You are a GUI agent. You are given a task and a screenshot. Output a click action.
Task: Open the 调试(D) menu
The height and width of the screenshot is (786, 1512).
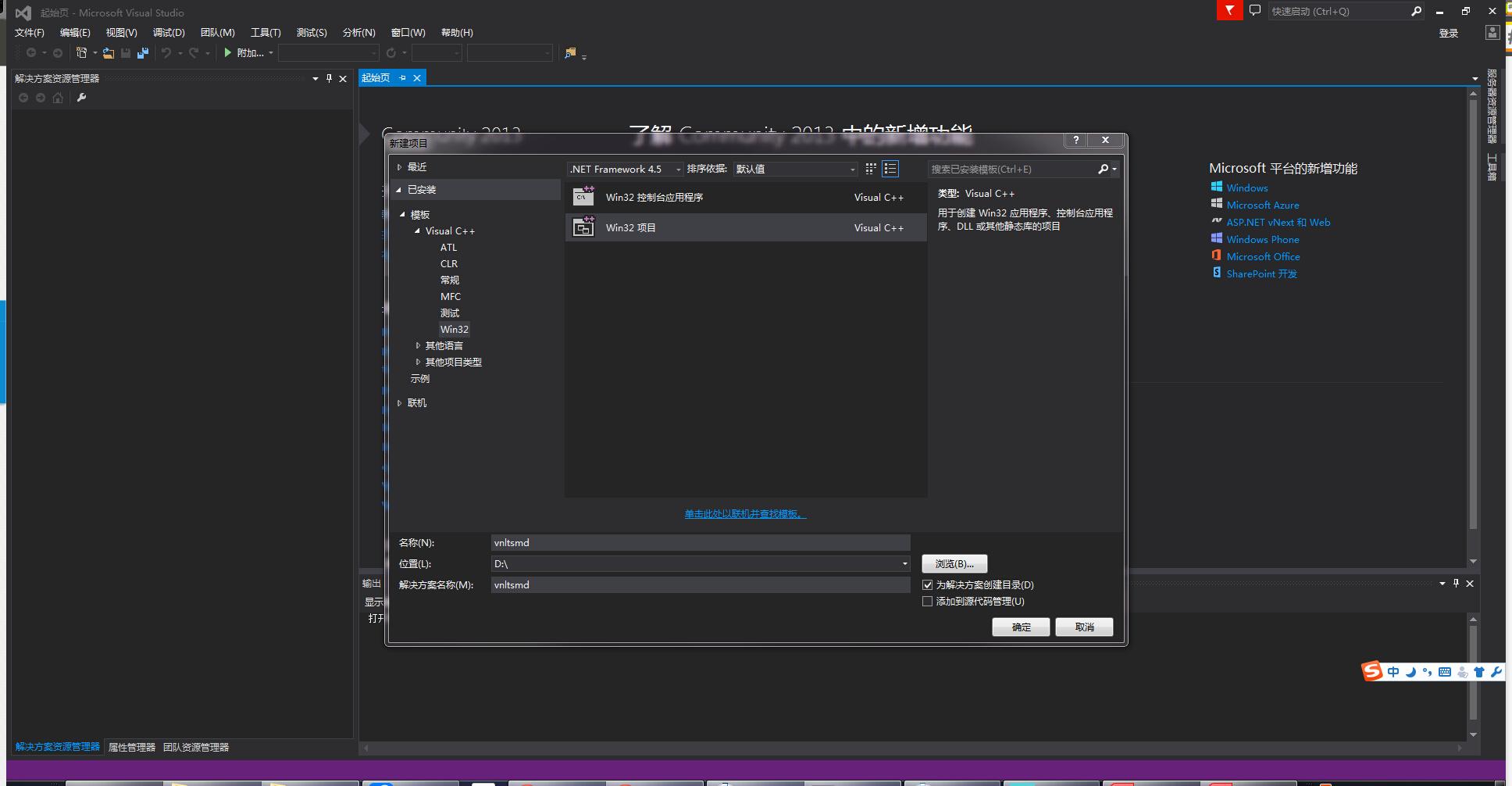tap(169, 33)
